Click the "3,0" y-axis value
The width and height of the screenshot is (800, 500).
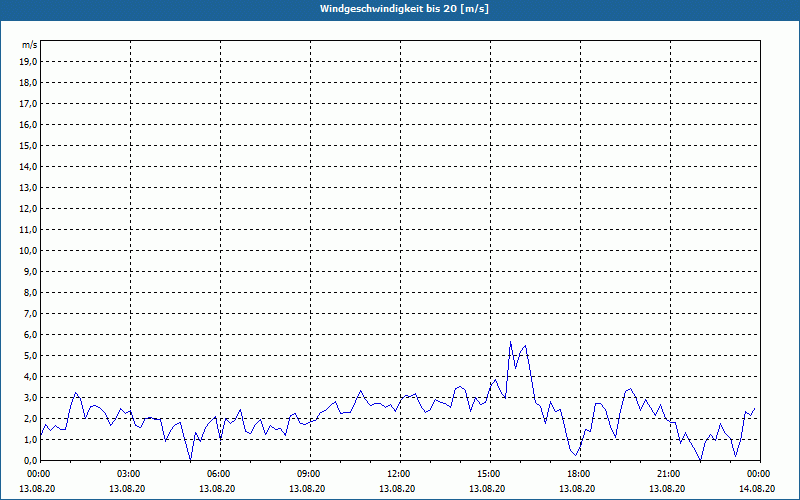click(x=30, y=397)
